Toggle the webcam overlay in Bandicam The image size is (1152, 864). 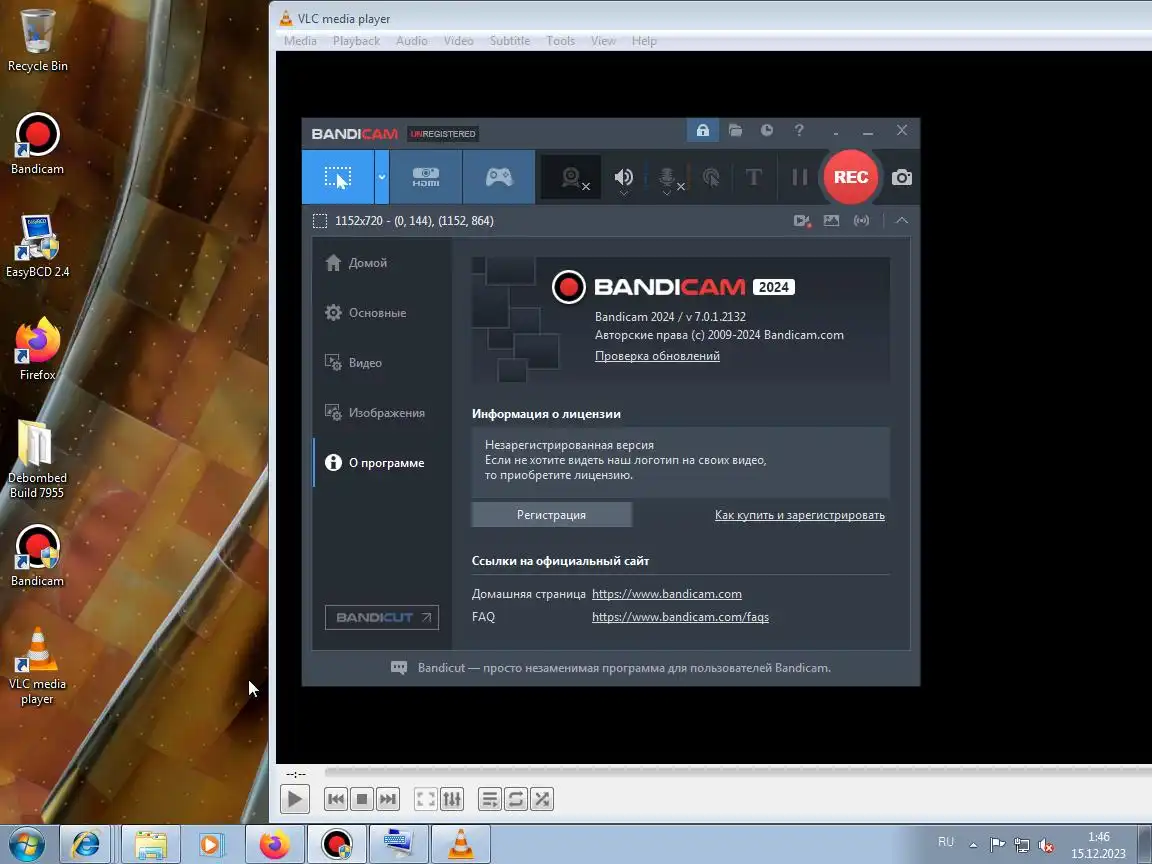pyautogui.click(x=572, y=177)
